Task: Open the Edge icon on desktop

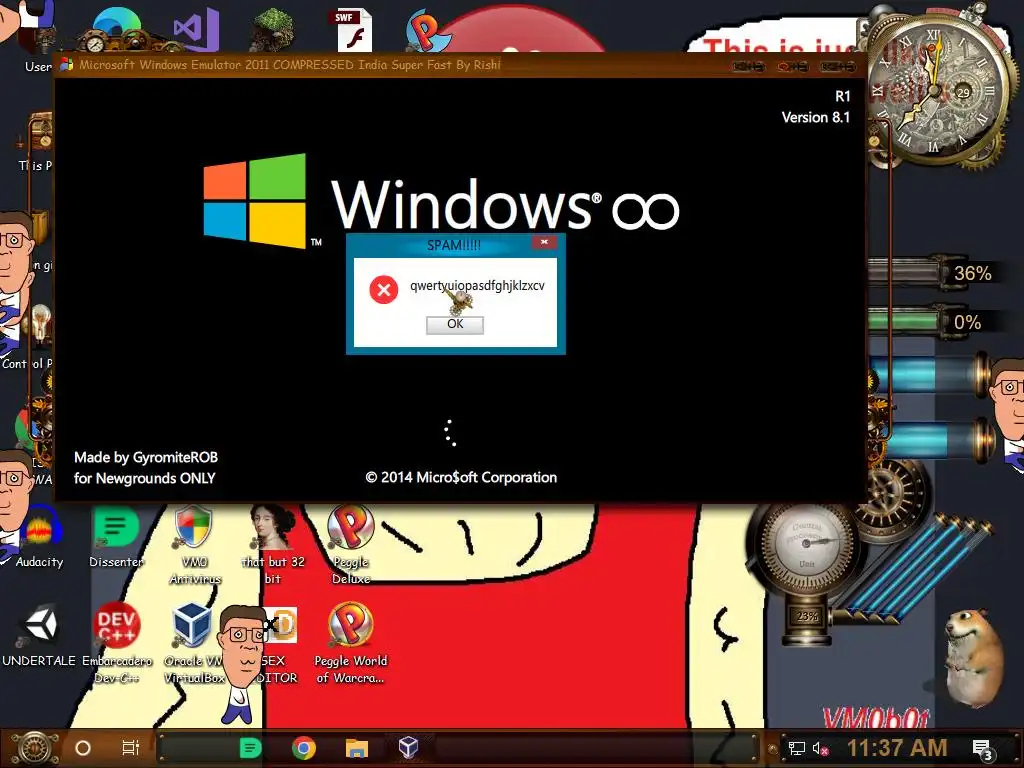Action: tap(116, 29)
